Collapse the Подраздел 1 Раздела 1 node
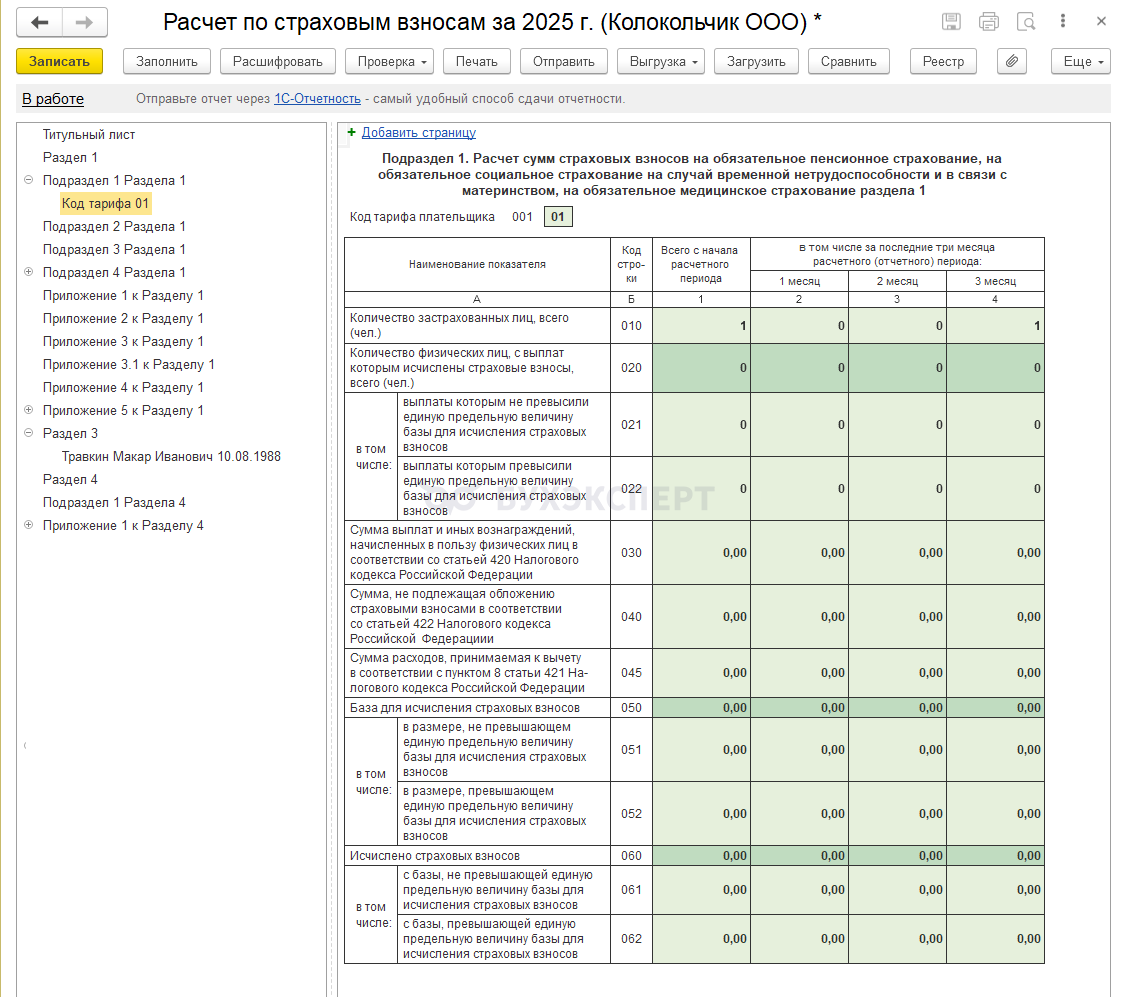The image size is (1133, 997). (28, 181)
